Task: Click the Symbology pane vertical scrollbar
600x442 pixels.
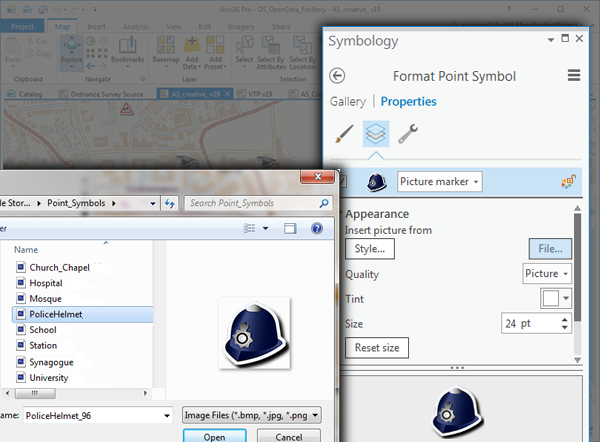Action: [577, 268]
